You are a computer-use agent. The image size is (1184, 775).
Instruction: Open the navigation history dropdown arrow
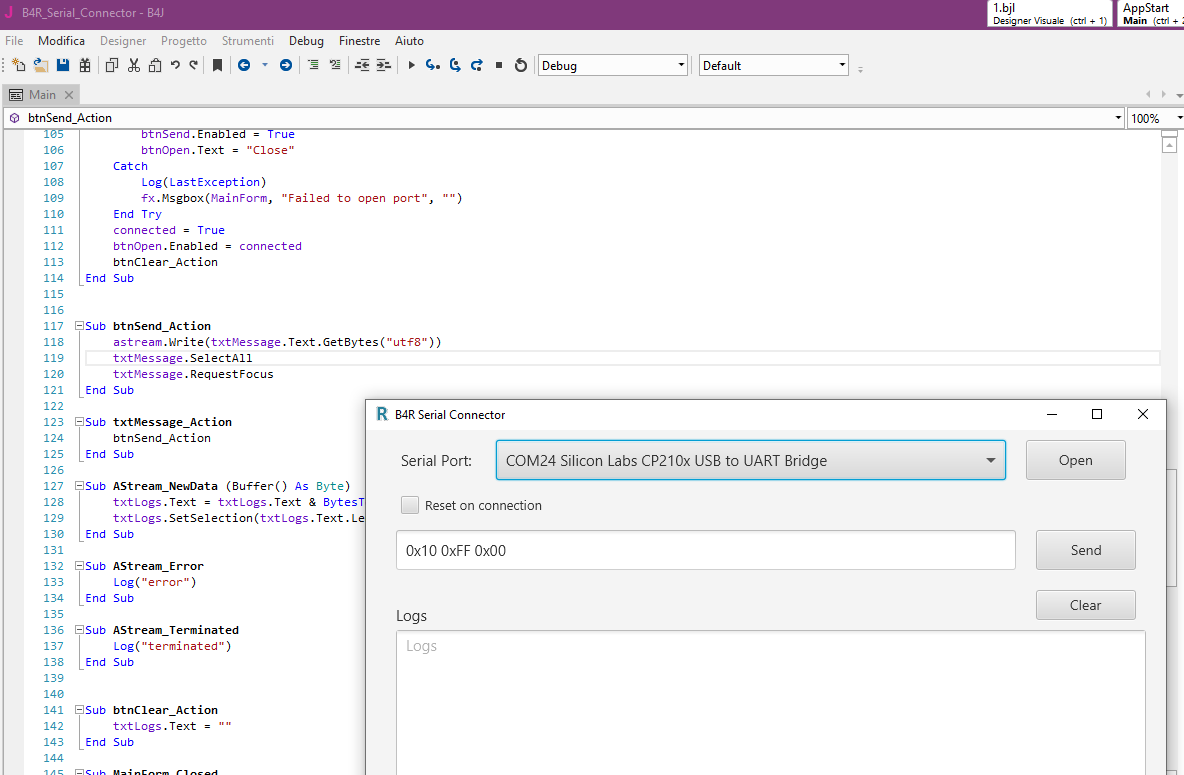(x=264, y=66)
